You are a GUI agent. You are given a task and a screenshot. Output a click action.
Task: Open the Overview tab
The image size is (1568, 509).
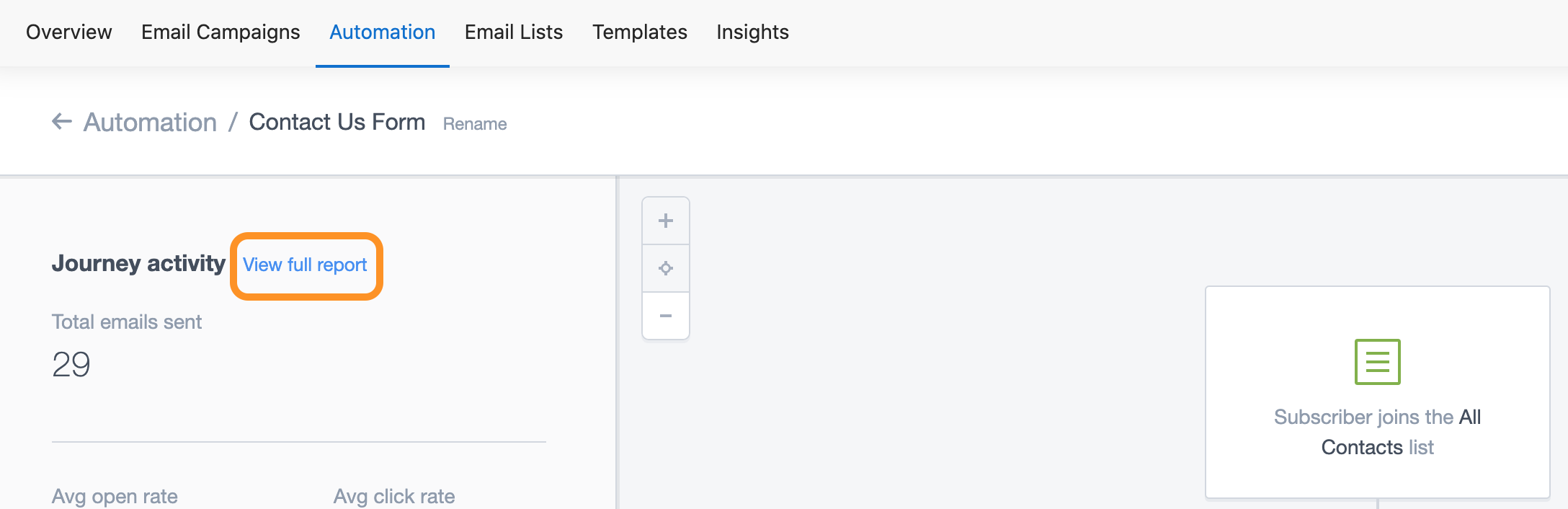[x=69, y=32]
